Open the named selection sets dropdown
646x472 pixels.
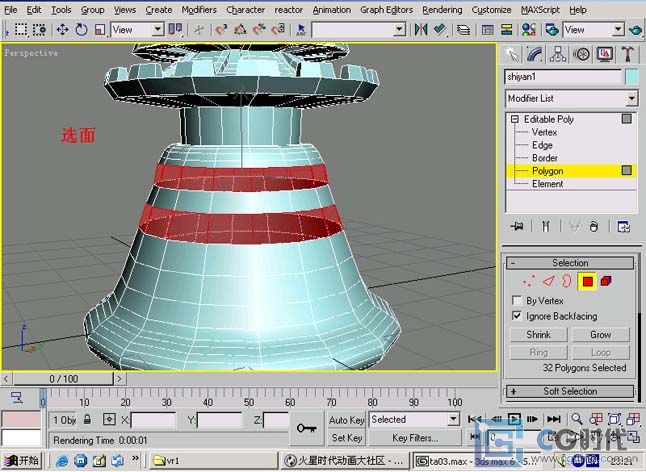click(x=399, y=30)
